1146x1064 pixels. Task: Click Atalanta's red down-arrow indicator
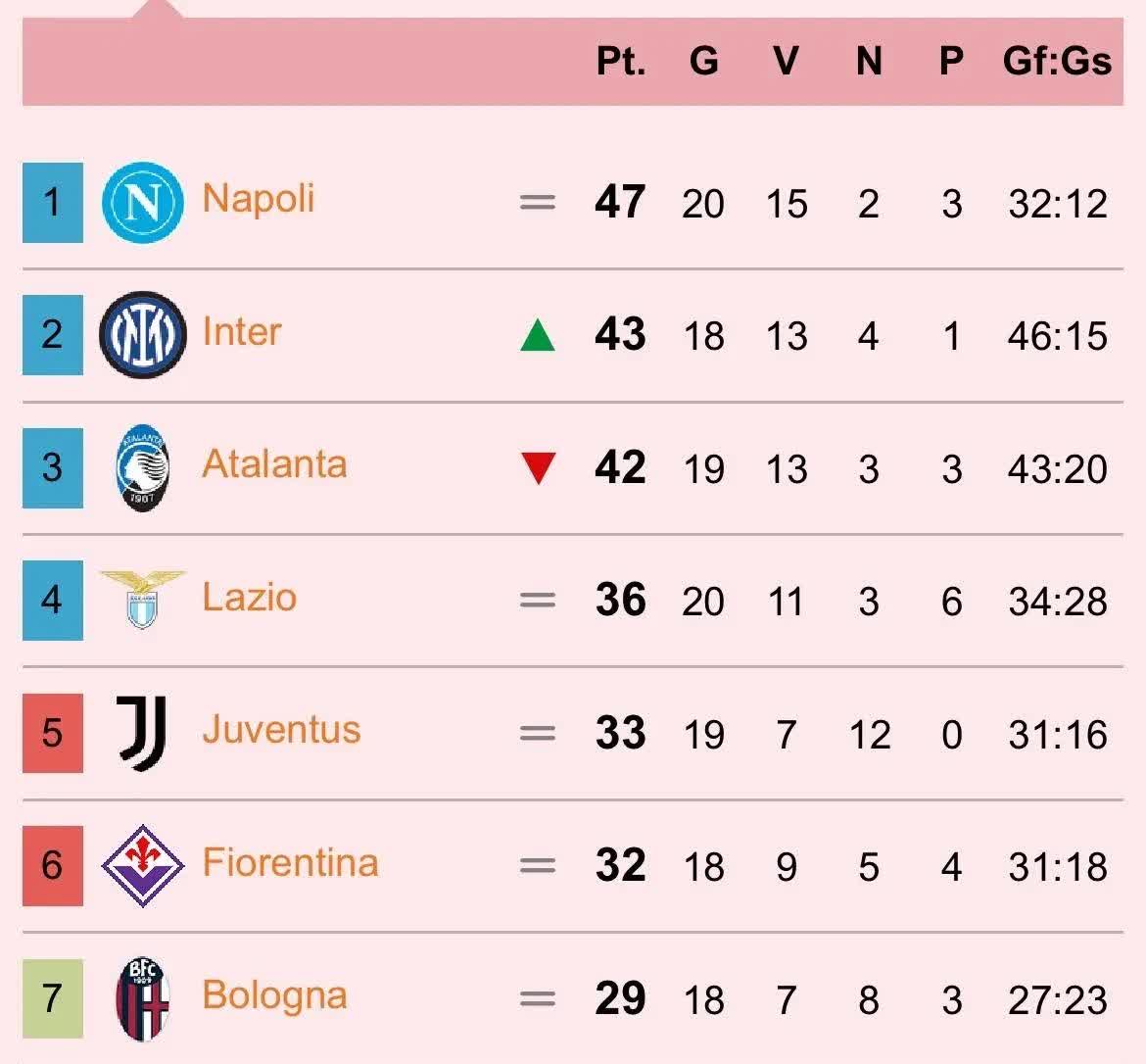(538, 468)
